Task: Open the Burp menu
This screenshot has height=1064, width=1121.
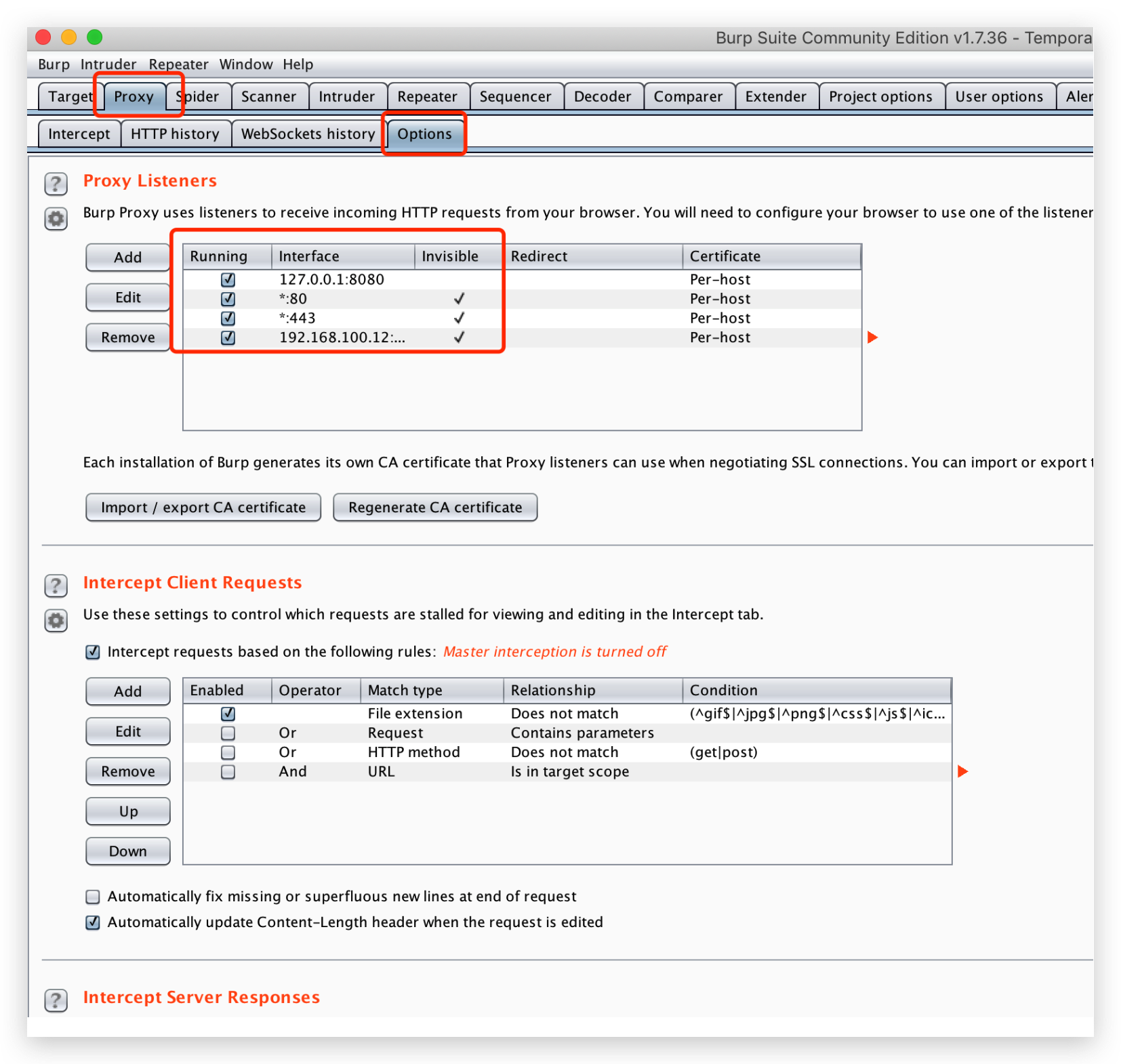Action: pos(54,64)
